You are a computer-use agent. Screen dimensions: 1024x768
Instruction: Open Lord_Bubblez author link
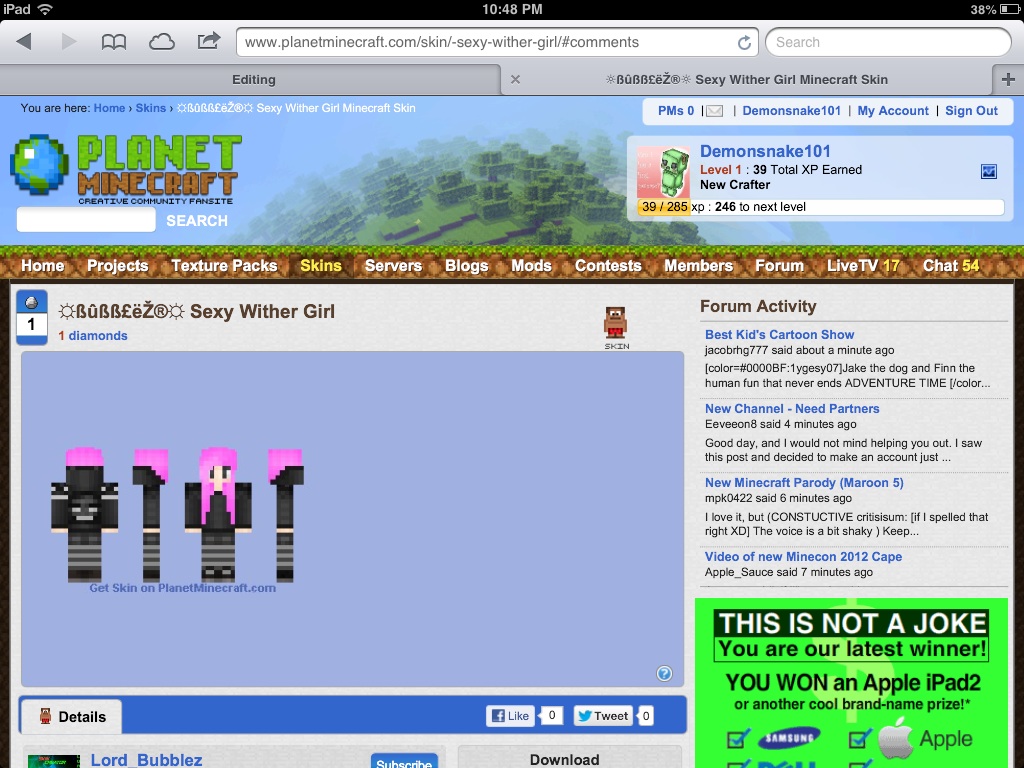146,760
